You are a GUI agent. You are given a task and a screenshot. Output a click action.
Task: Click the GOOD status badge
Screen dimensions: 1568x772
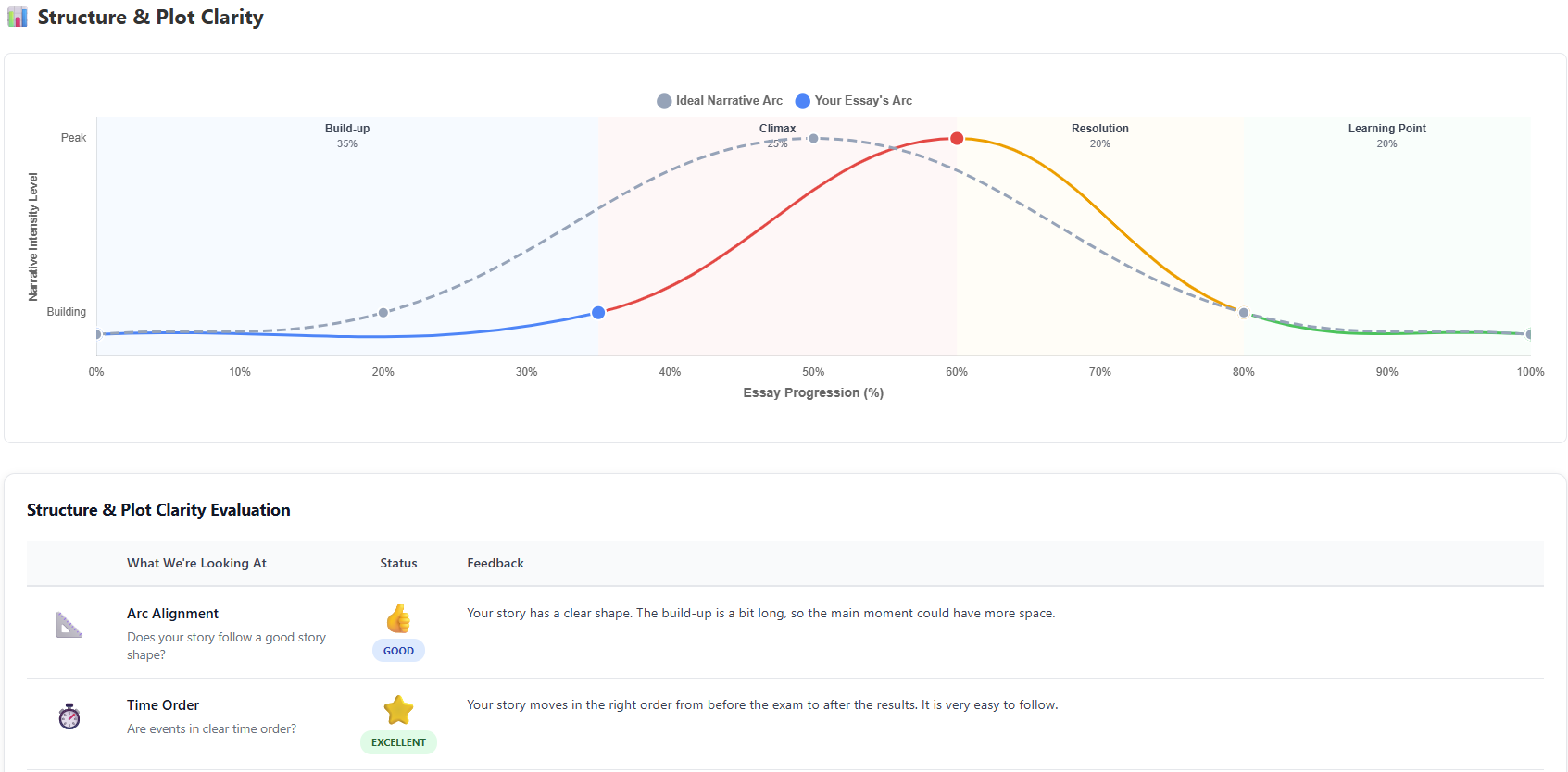(x=398, y=651)
